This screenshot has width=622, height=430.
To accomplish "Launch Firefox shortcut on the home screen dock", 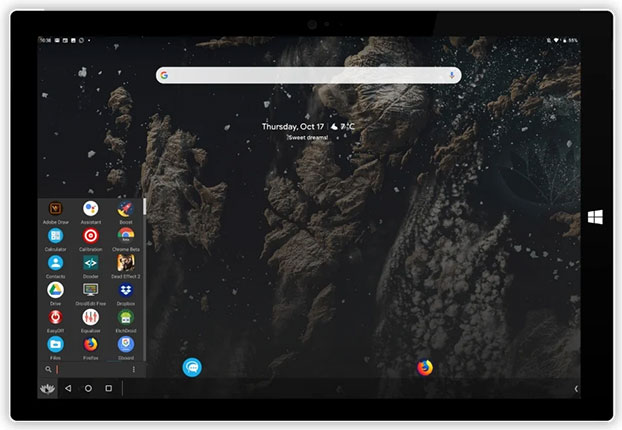I will (425, 367).
